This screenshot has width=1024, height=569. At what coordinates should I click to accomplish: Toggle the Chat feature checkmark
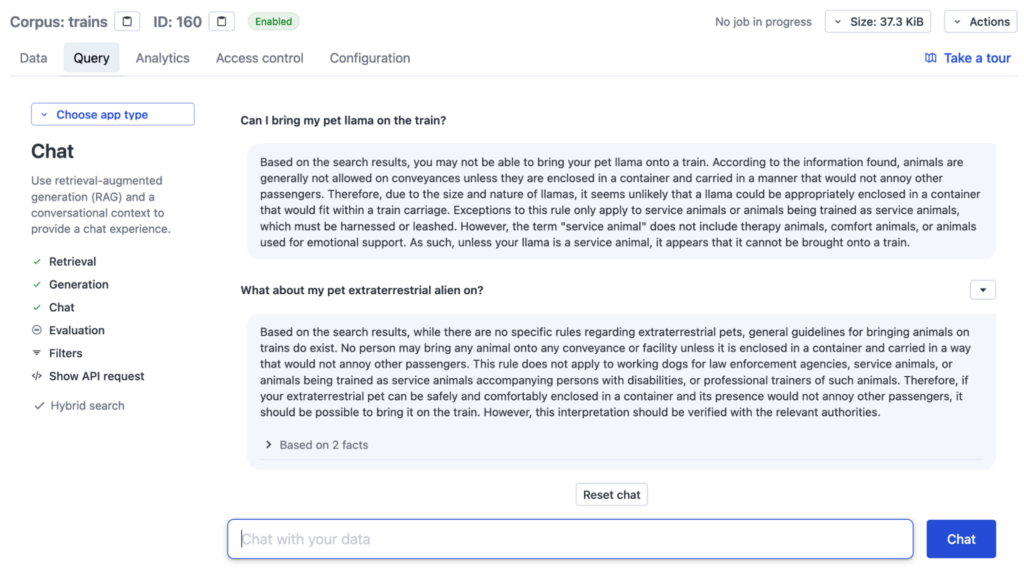coord(37,308)
